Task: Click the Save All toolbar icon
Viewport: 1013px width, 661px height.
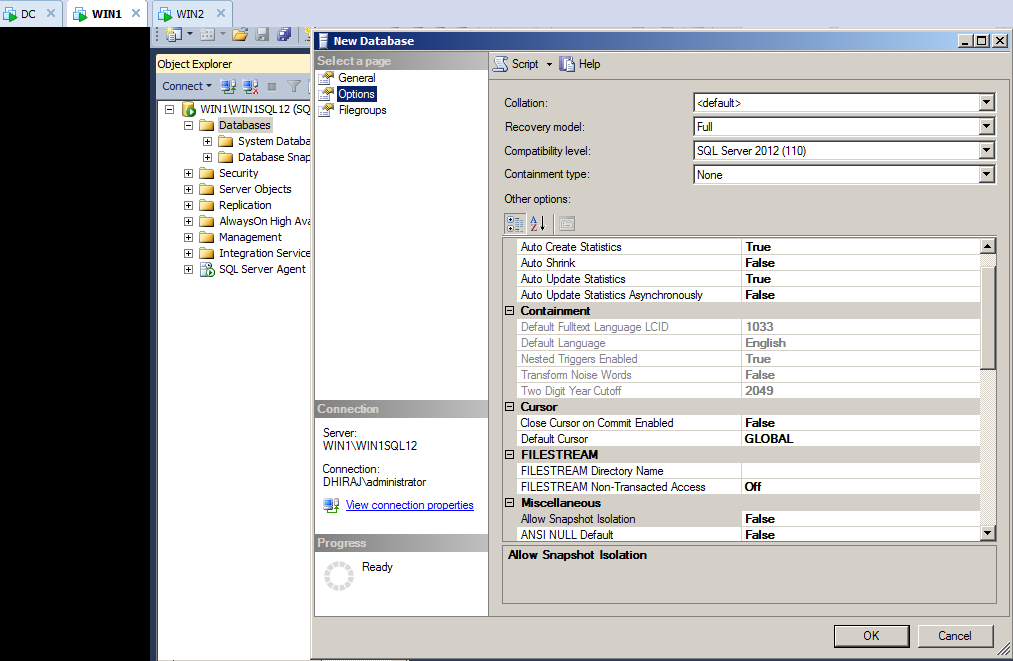Action: click(x=283, y=34)
